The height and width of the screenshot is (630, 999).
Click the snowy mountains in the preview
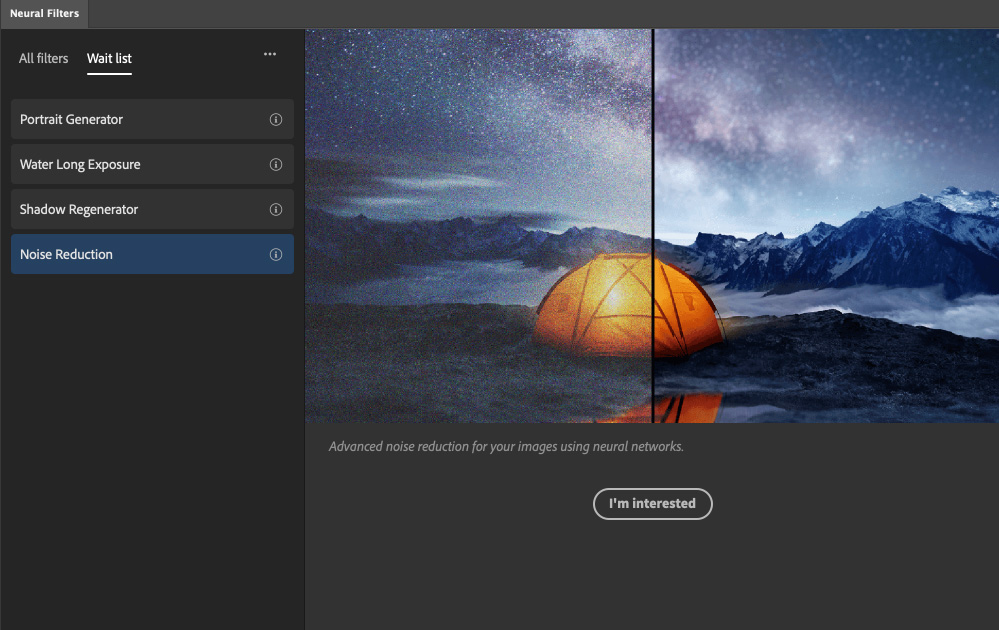(x=880, y=235)
